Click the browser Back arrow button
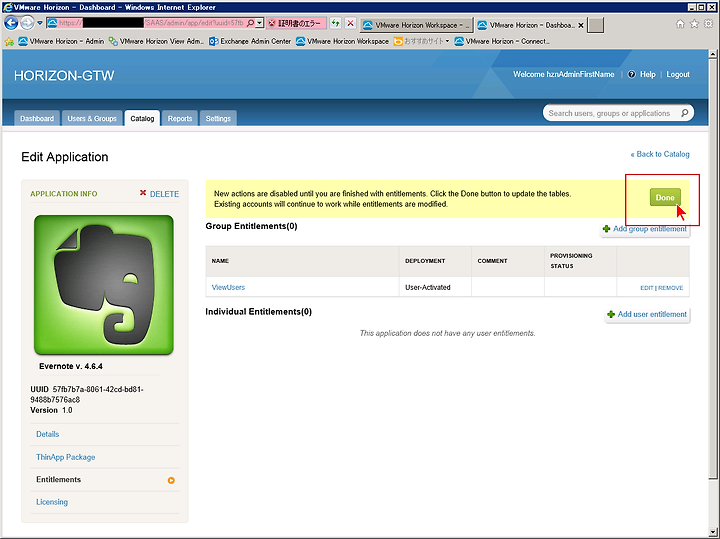The width and height of the screenshot is (720, 539). tap(11, 23)
